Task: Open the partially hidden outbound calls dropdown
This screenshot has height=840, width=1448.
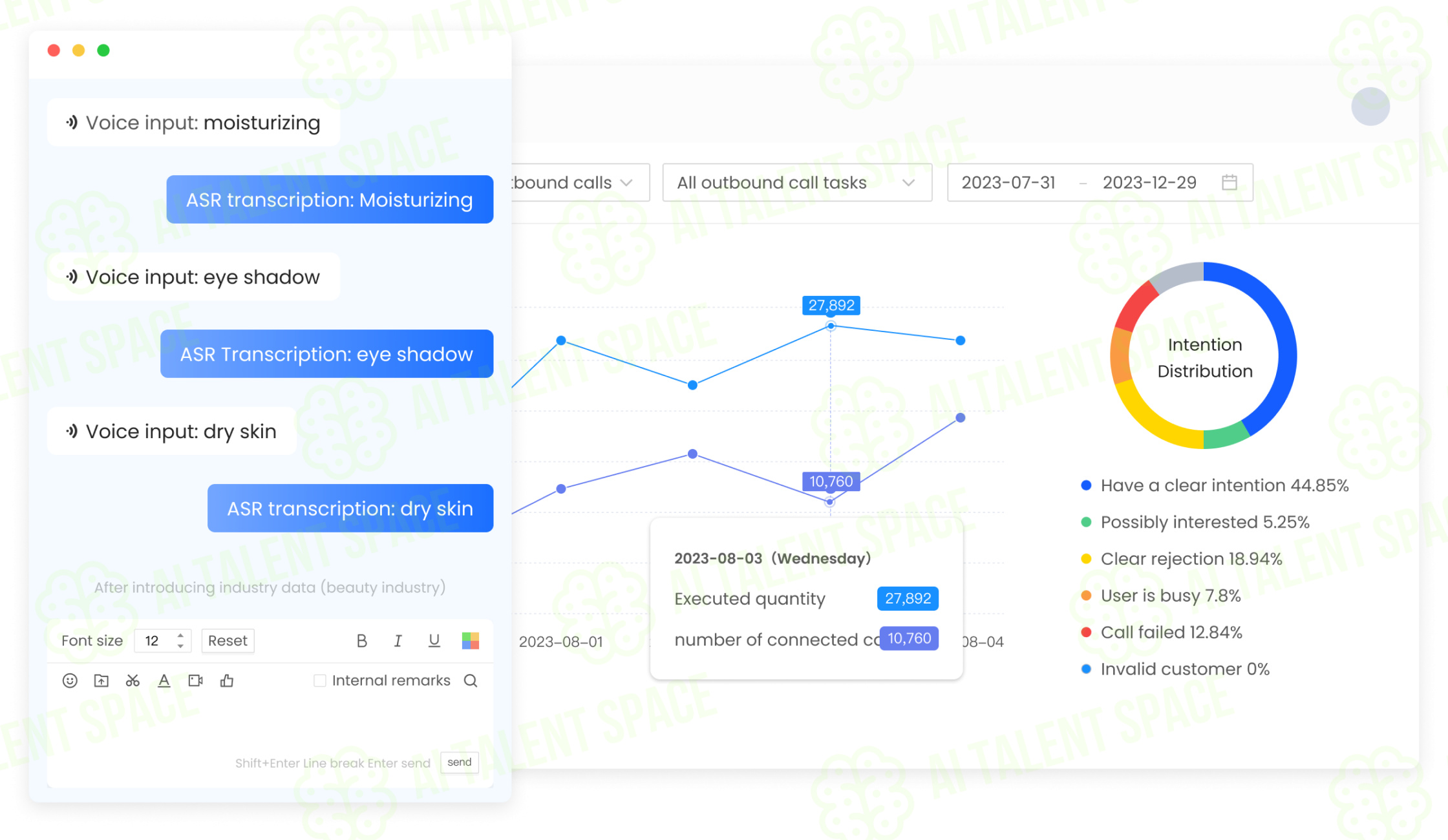Action: click(580, 182)
